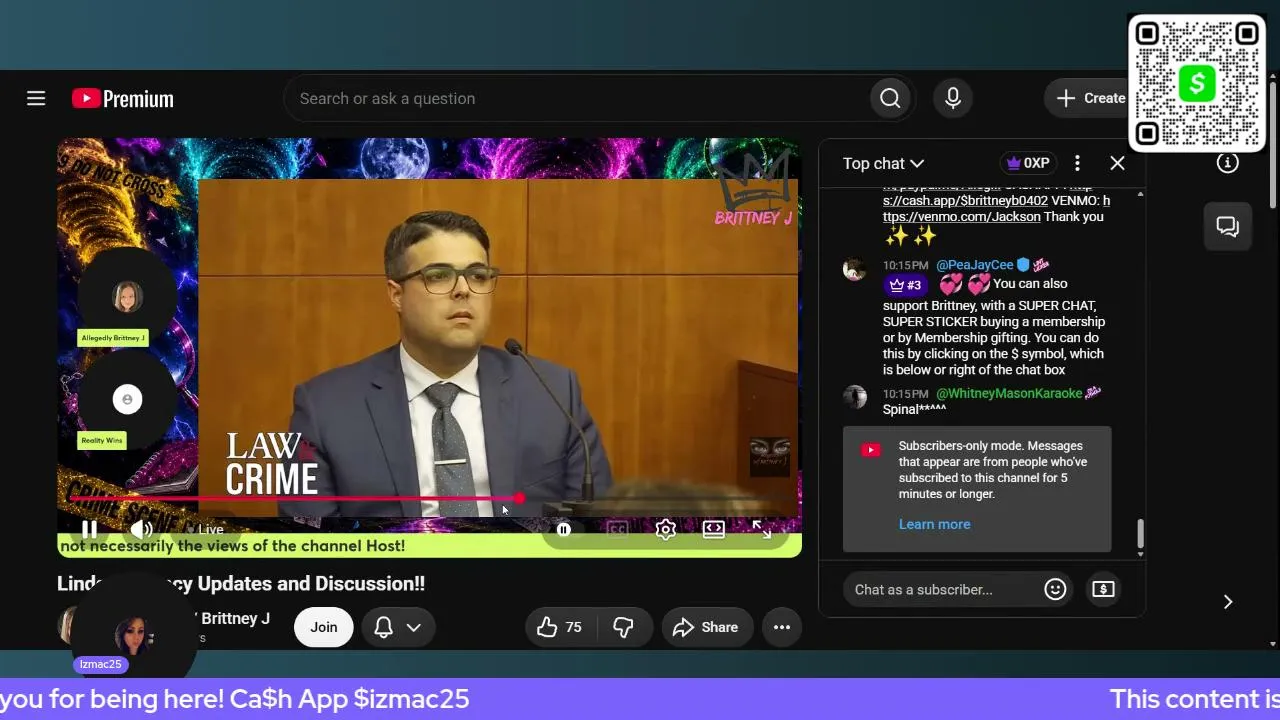
Task: Open @PeaJayCee's chat profile
Action: [x=975, y=265]
